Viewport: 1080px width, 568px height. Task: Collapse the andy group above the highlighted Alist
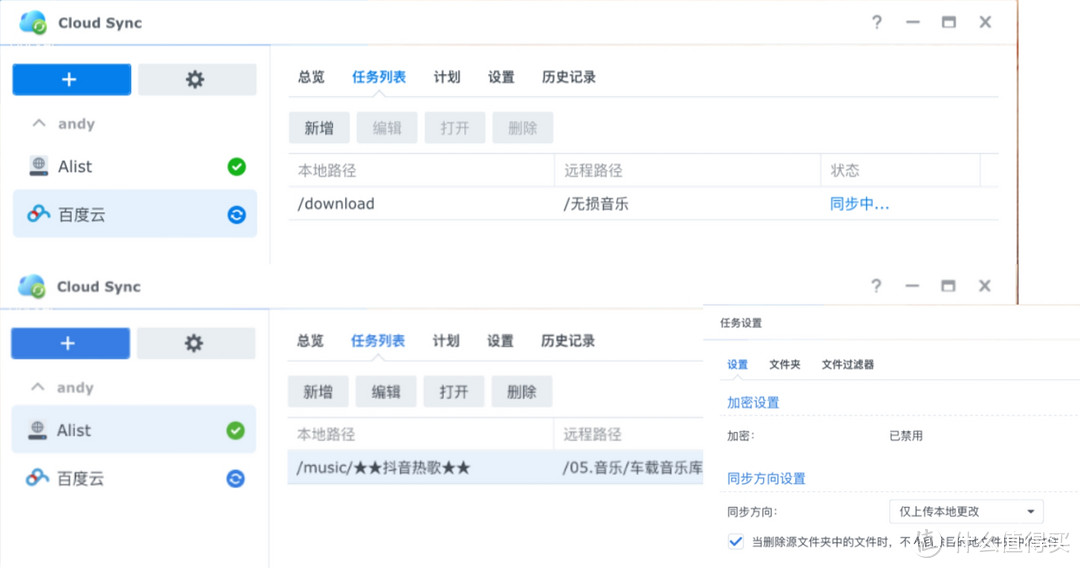point(40,388)
